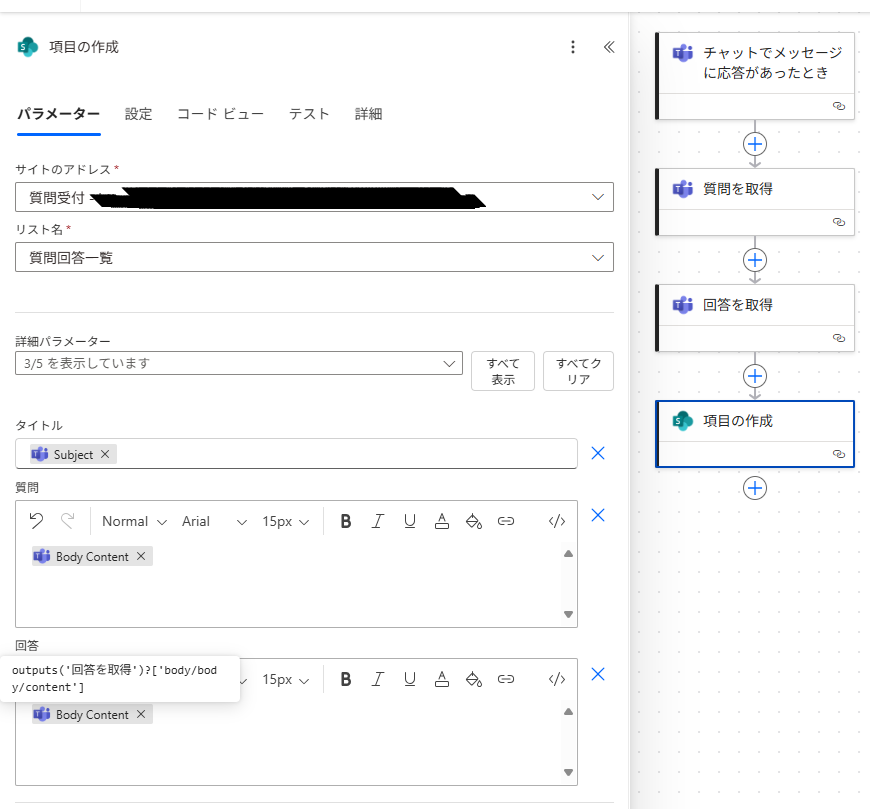870x809 pixels.
Task: Insert link in the 質問 editor
Action: (x=506, y=521)
